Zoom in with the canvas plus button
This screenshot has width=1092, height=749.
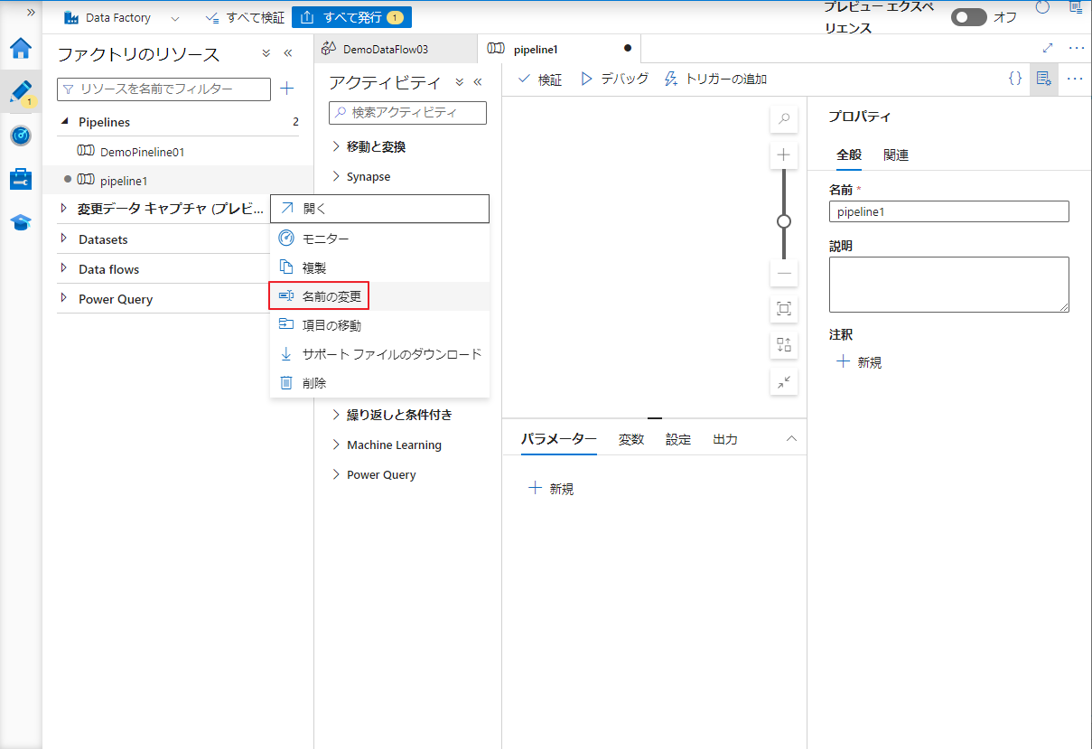pos(784,155)
